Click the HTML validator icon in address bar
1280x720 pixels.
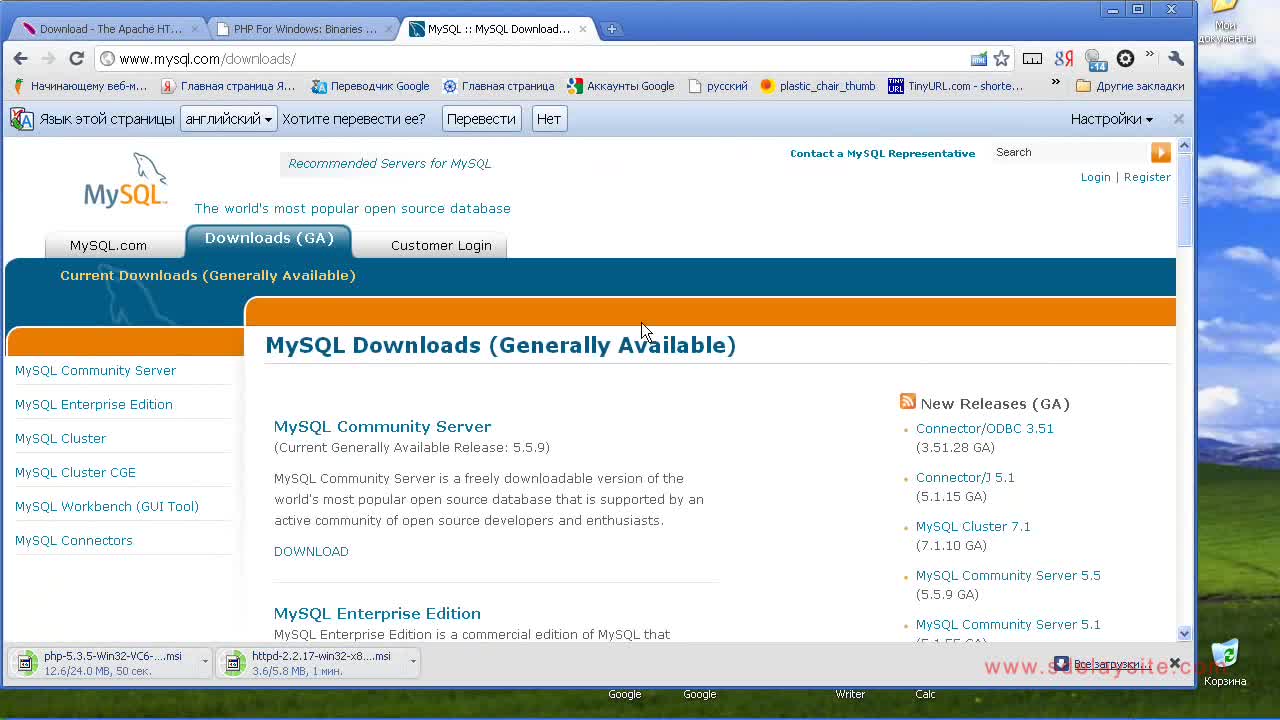coord(979,59)
